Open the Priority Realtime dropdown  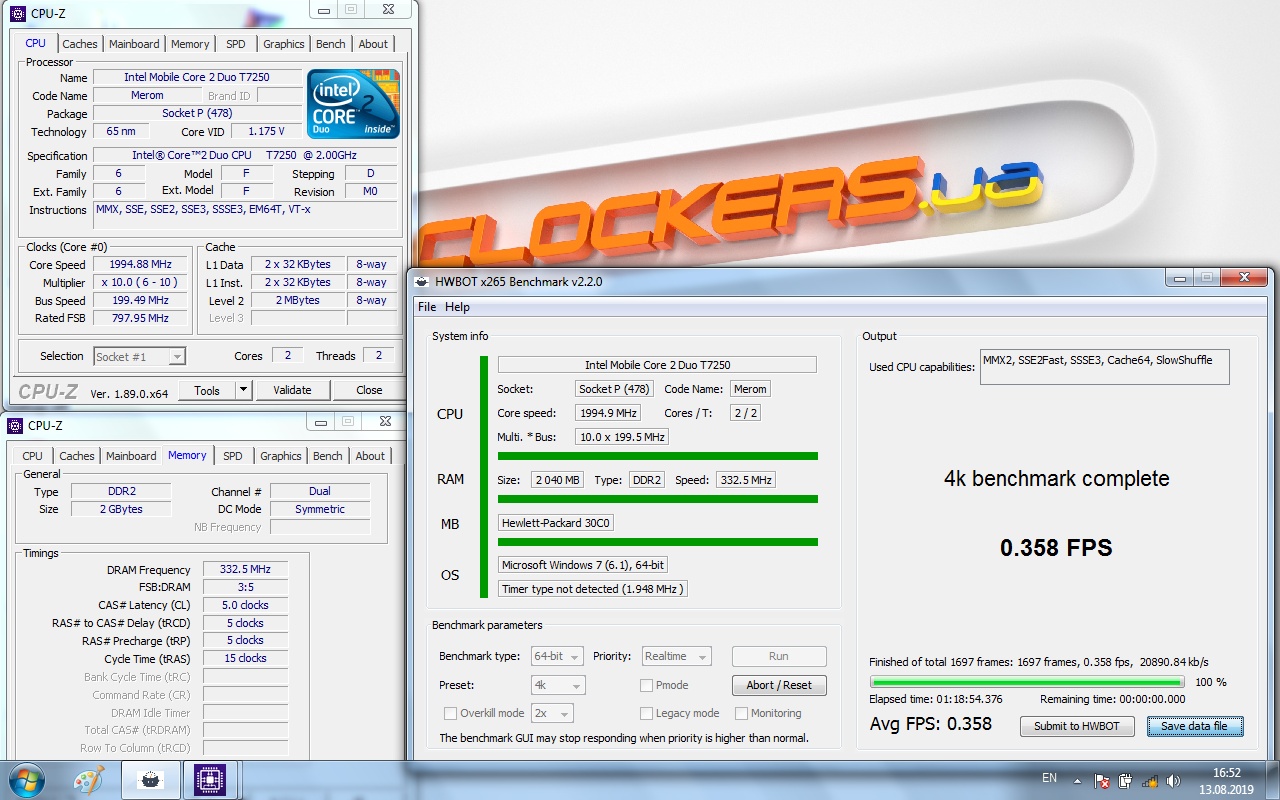click(x=676, y=656)
